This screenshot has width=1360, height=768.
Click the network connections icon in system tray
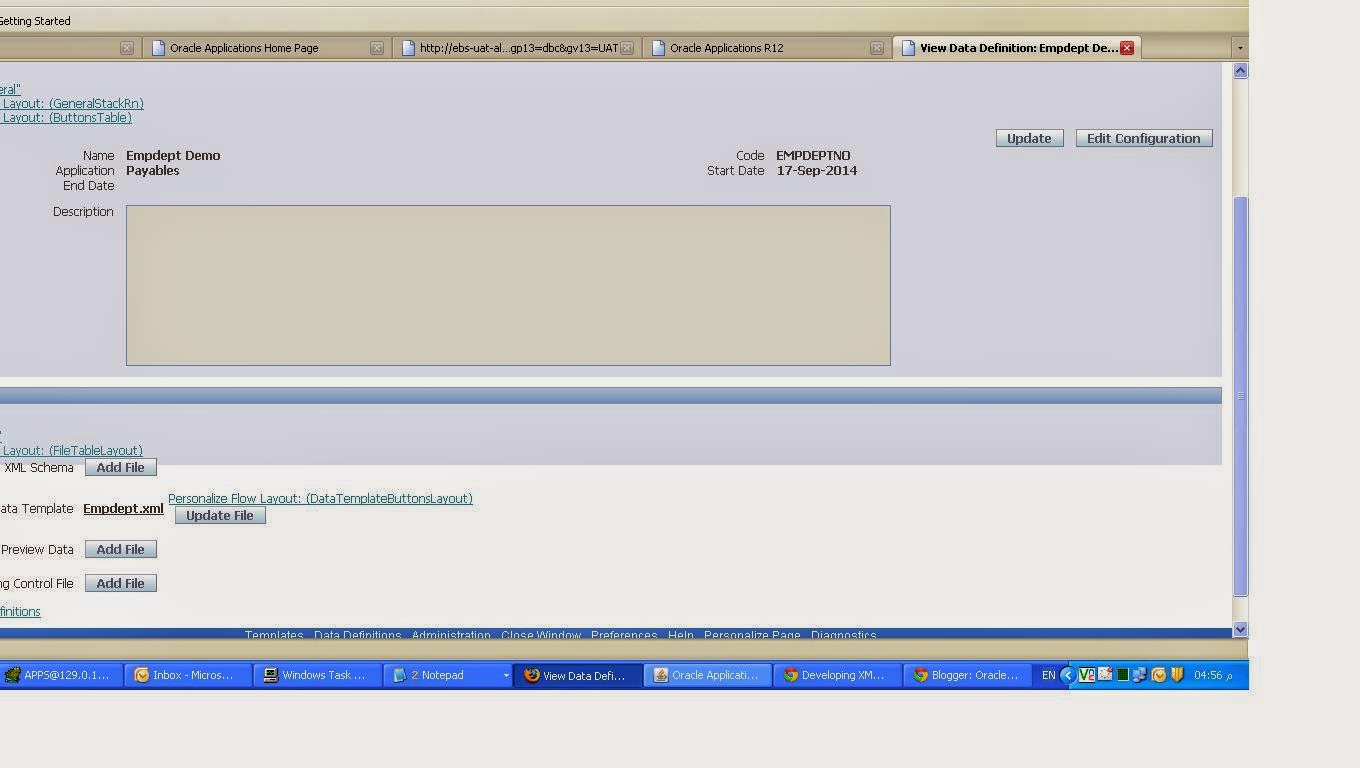(x=1140, y=675)
